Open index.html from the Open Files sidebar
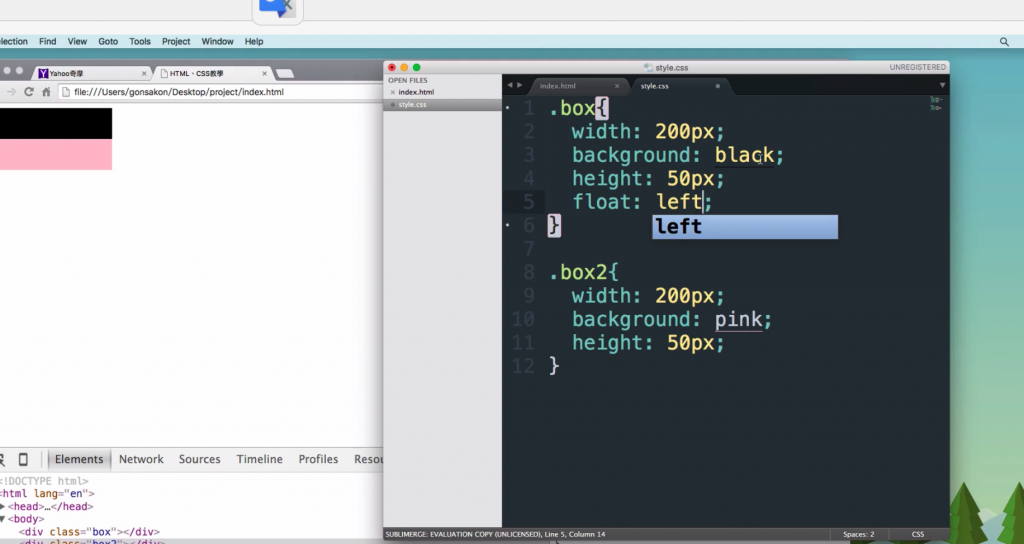The image size is (1024, 544). tap(416, 92)
